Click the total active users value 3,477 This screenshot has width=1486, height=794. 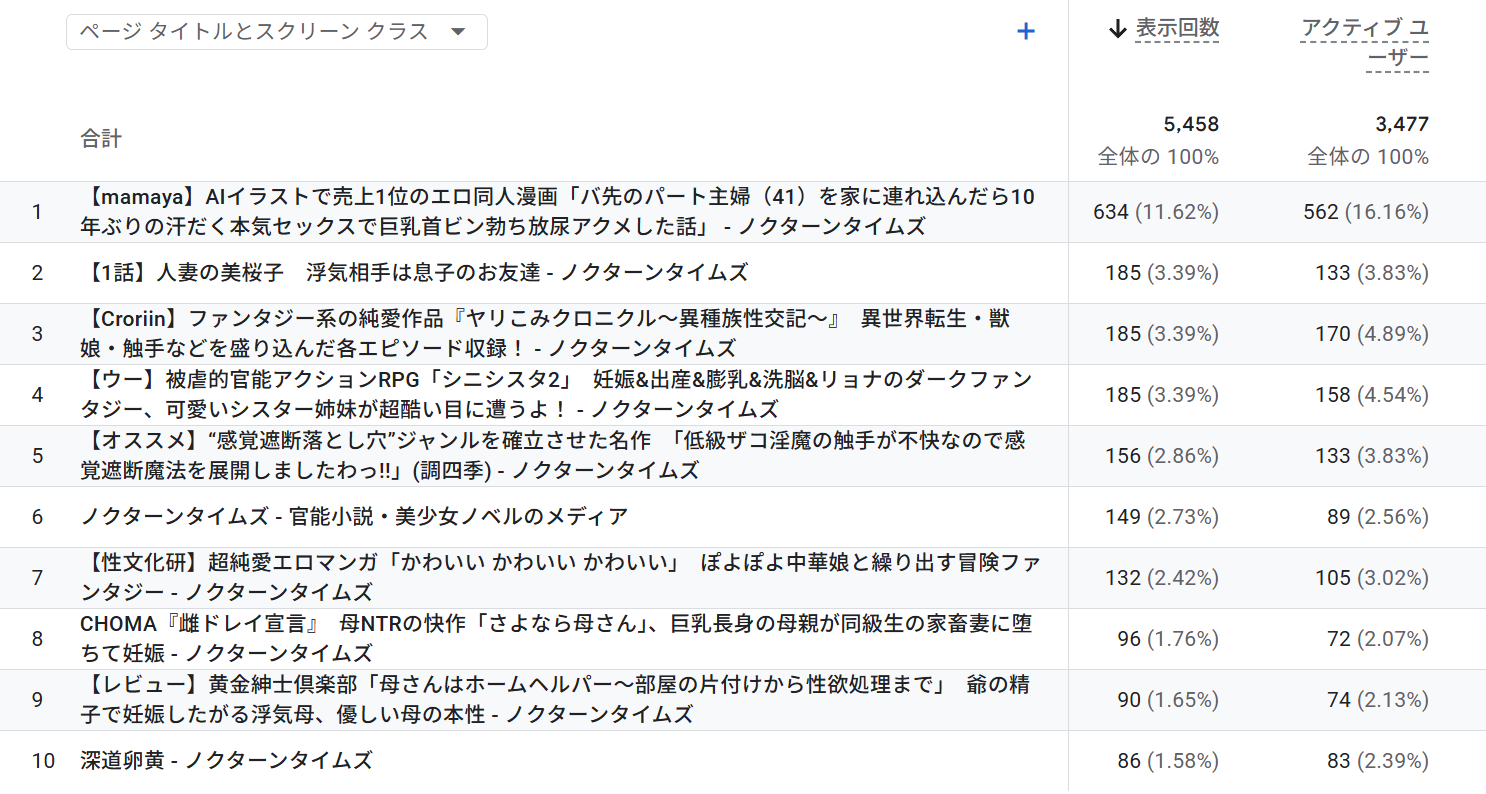[x=1401, y=125]
